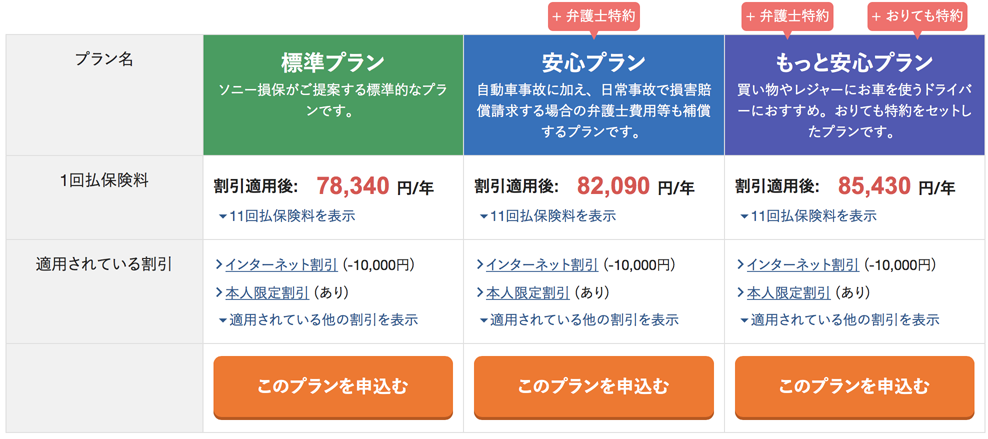Open 本人限定割引 link in 安心プラン column

point(528,292)
